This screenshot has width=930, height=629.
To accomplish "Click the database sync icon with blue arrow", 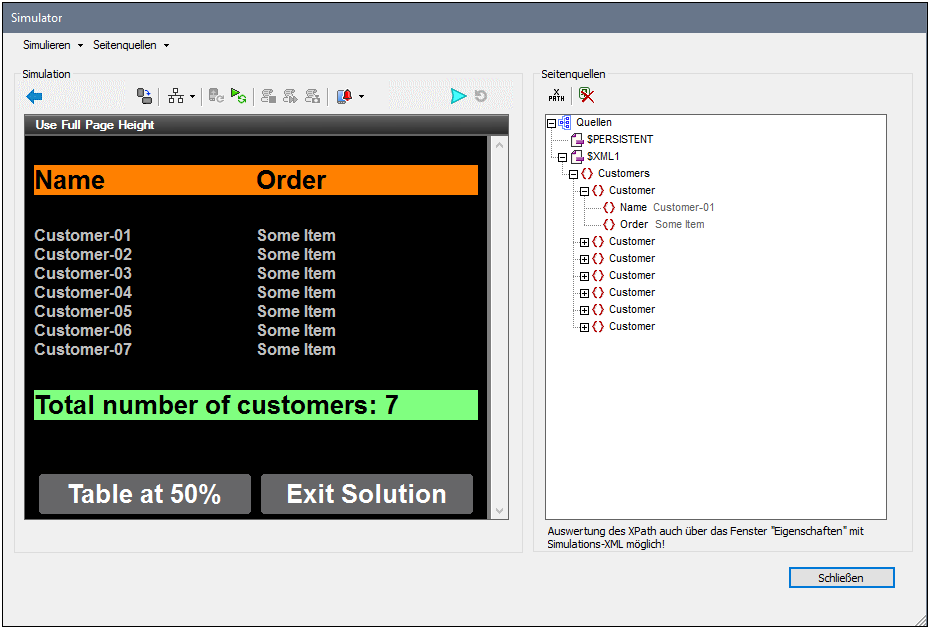I will coord(144,96).
